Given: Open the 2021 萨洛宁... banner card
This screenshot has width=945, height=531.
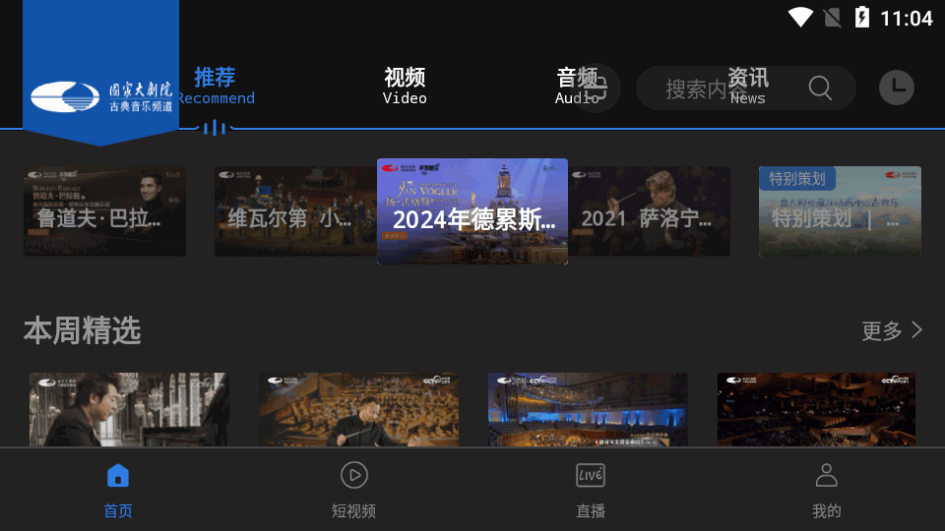Looking at the screenshot, I should 649,212.
